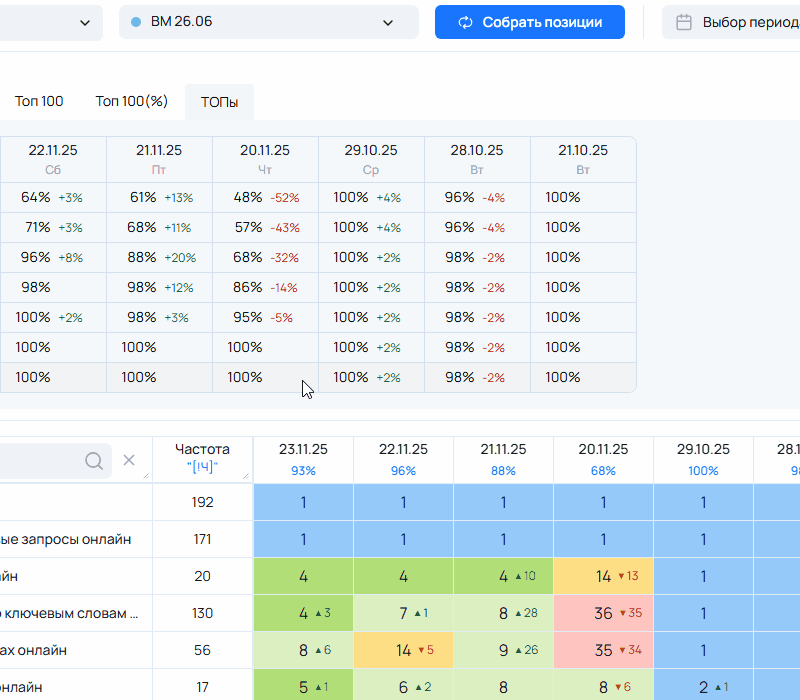Click the calendar icon for period selection

(x=684, y=22)
